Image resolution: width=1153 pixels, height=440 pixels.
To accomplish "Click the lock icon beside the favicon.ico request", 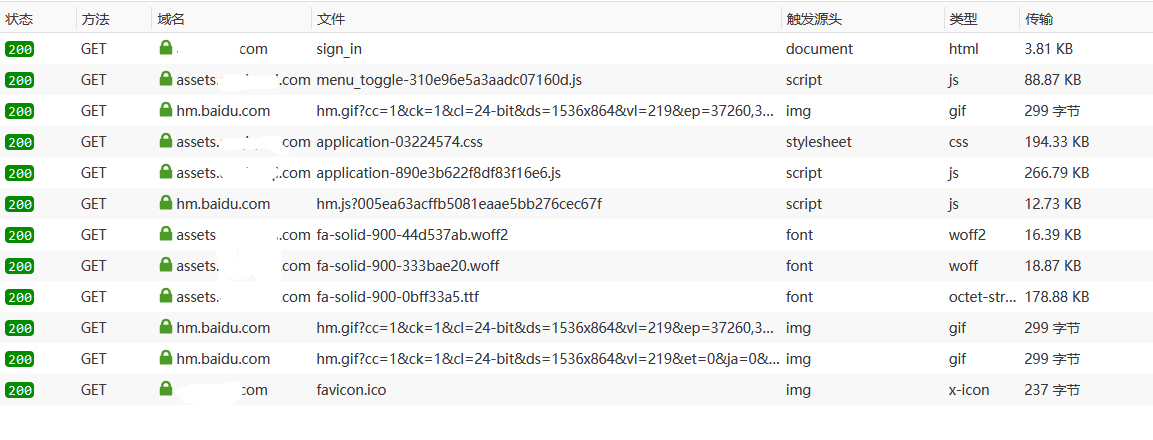I will click(165, 388).
